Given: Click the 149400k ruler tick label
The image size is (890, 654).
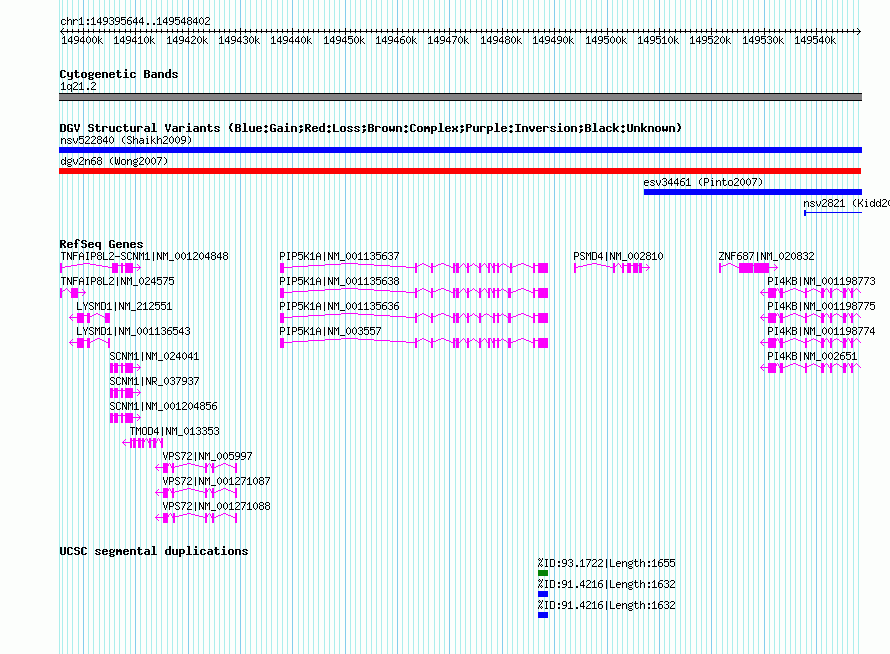Looking at the screenshot, I should (x=82, y=40).
